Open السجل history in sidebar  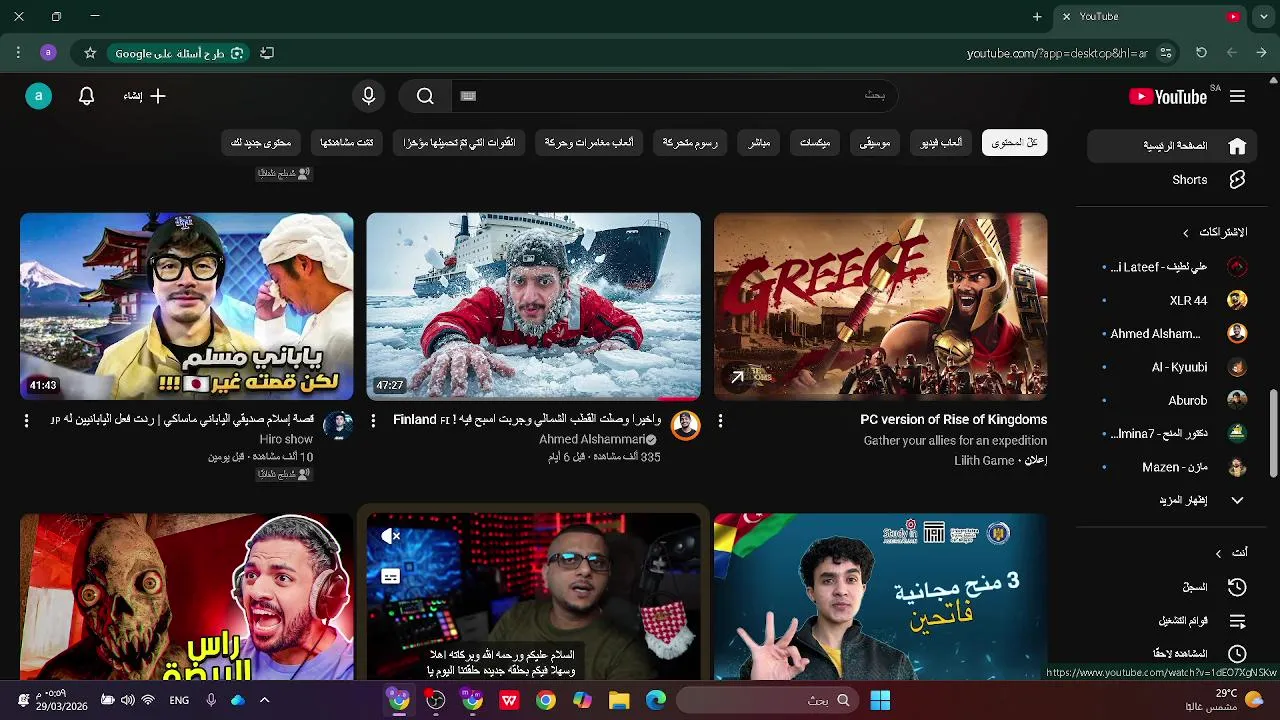[x=1172, y=587]
